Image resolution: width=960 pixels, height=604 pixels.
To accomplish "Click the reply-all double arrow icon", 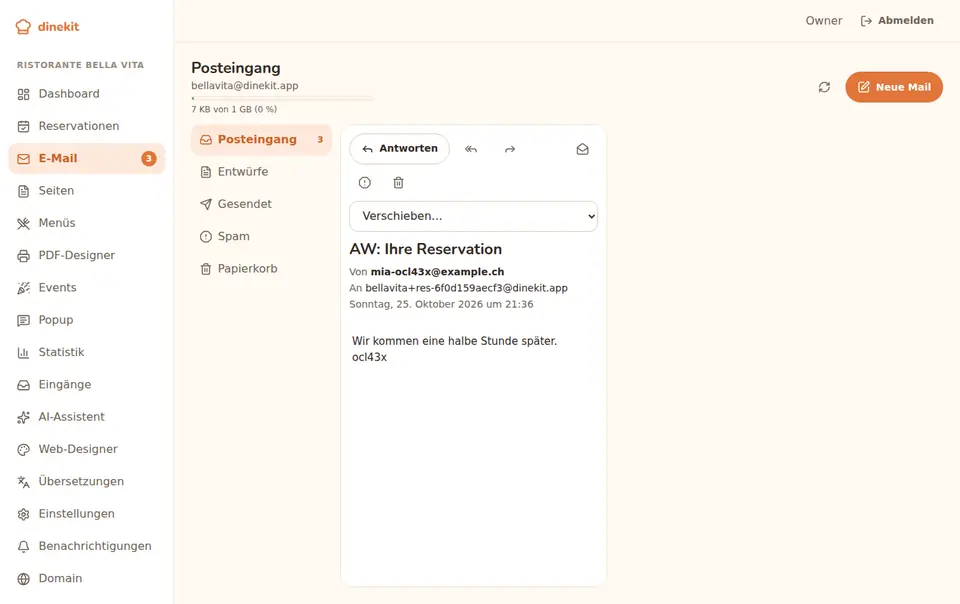I will (x=471, y=149).
